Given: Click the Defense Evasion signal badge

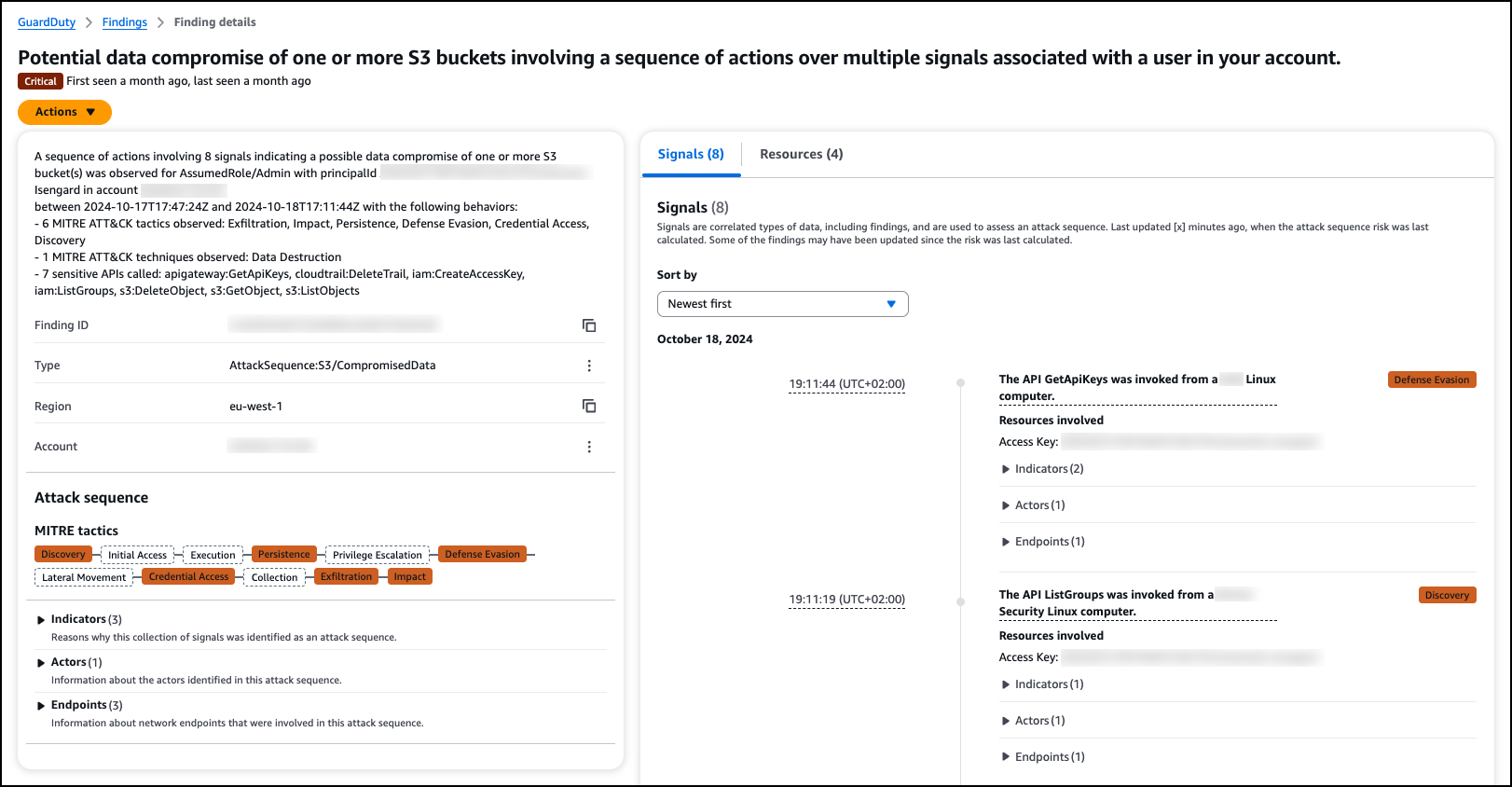Looking at the screenshot, I should (x=1431, y=380).
